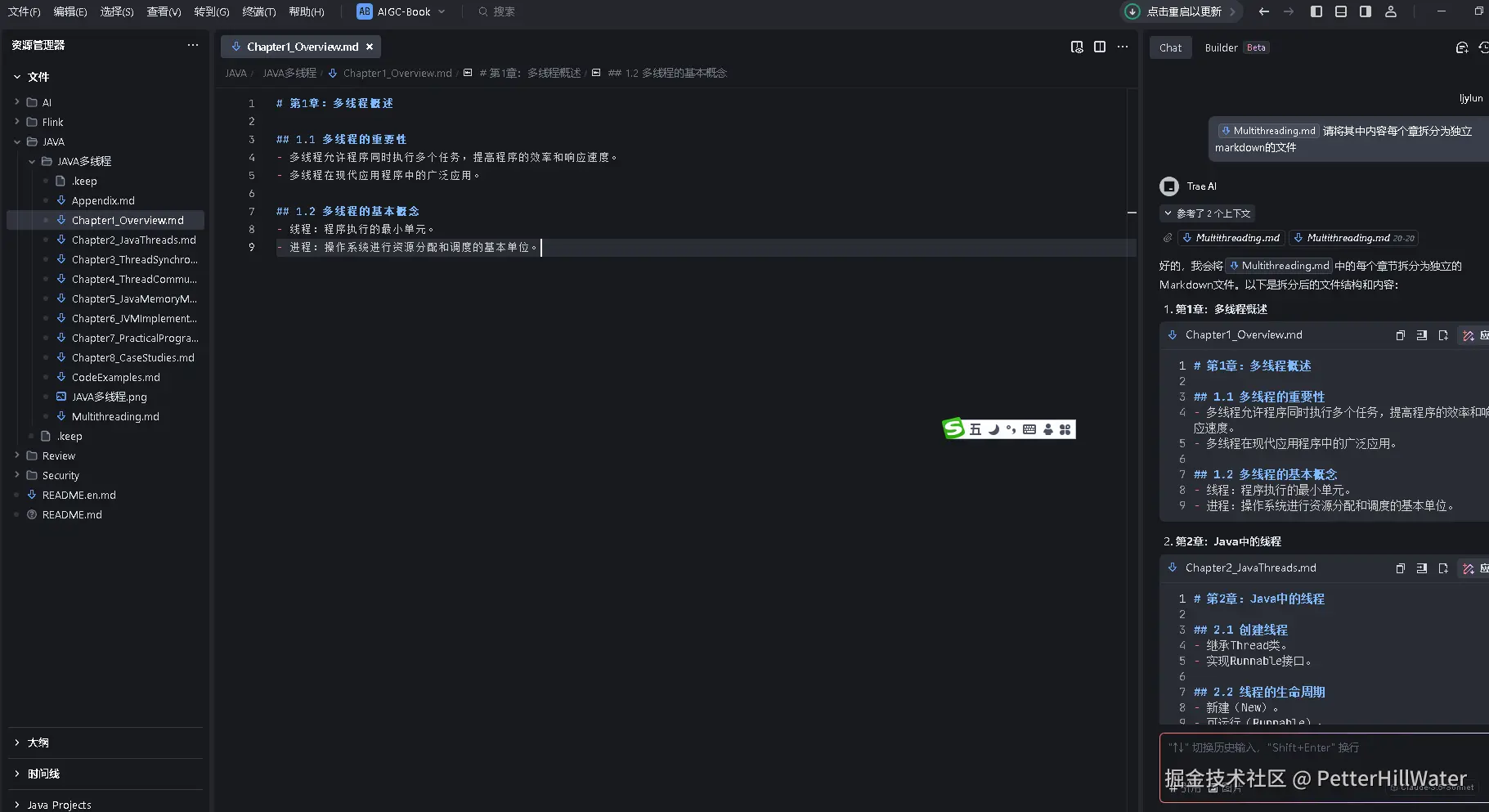Open explorer panel more actions menu
Screen dimensions: 1489x812
[x=193, y=45]
